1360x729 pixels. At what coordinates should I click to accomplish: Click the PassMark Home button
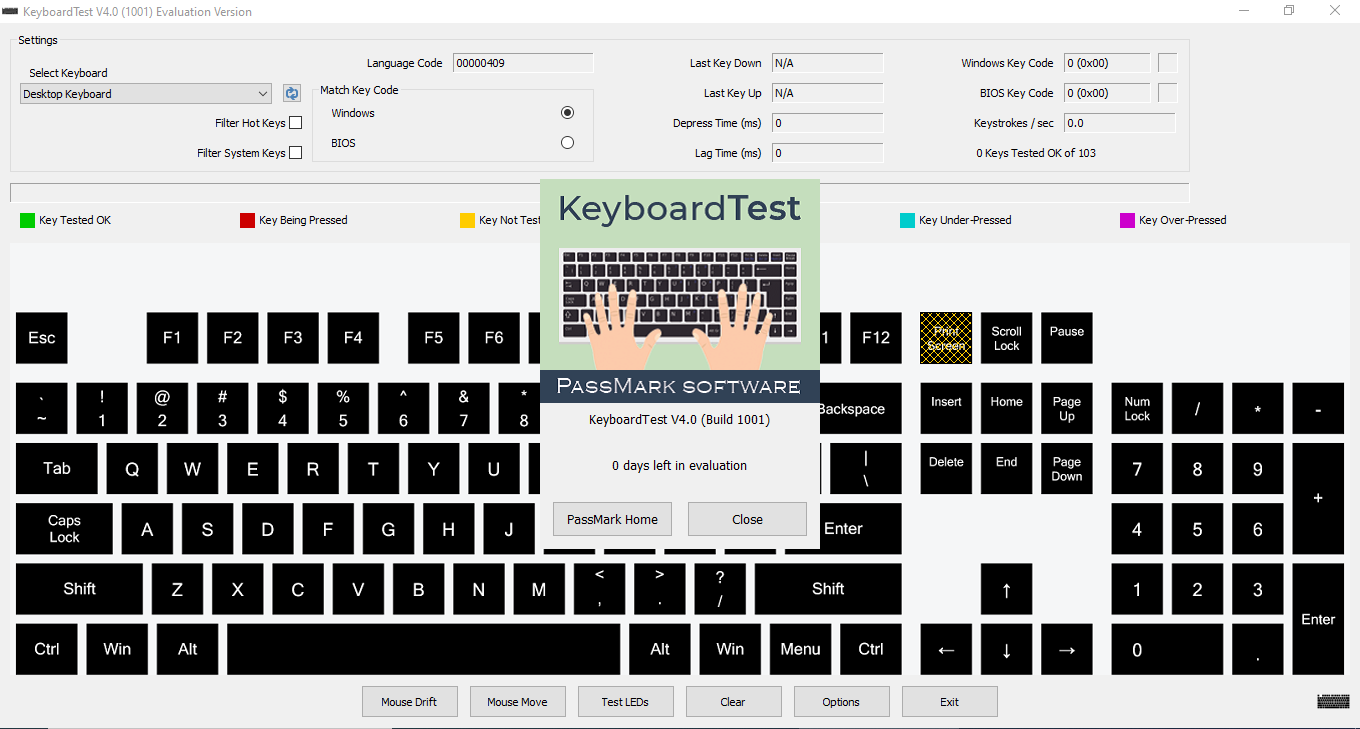click(612, 519)
